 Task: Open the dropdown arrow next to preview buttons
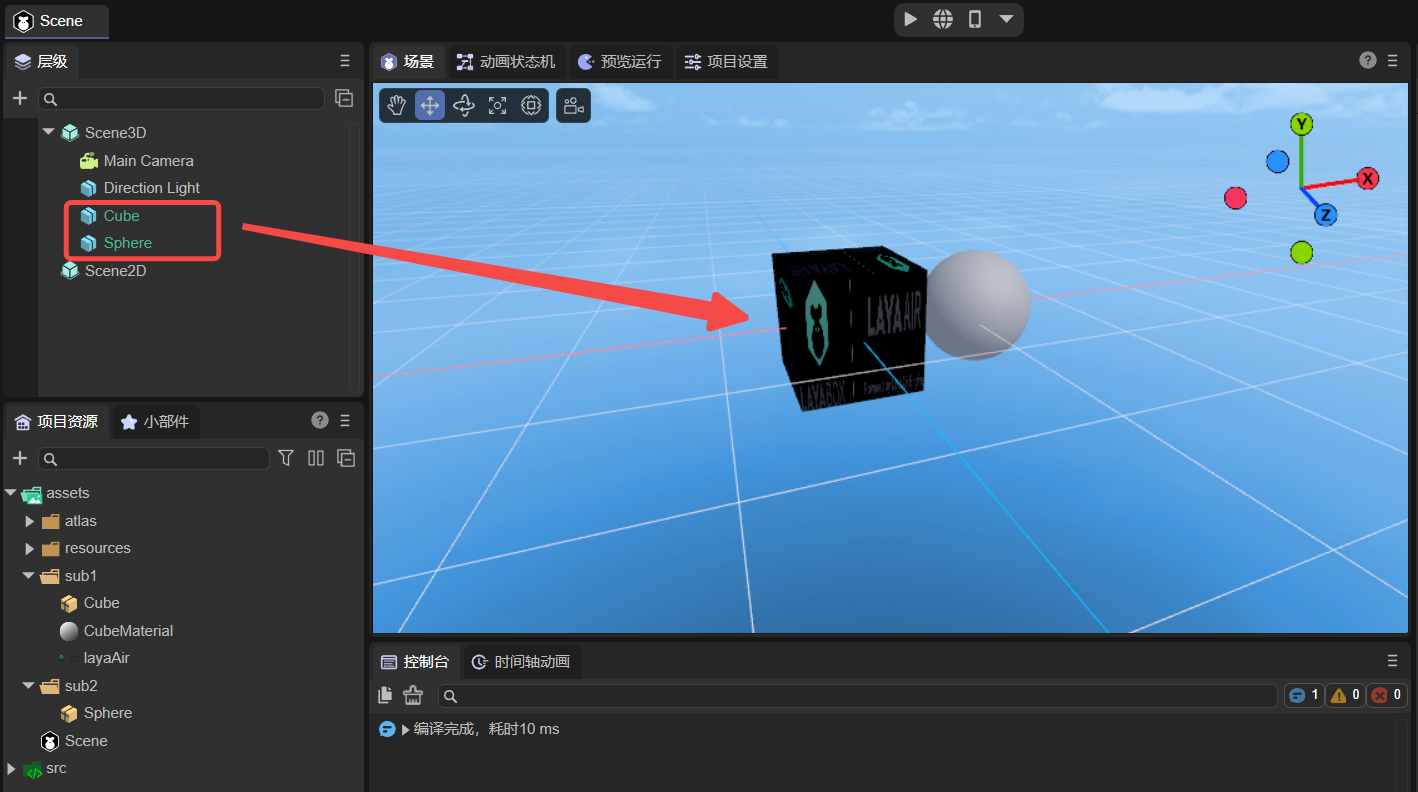[1006, 19]
